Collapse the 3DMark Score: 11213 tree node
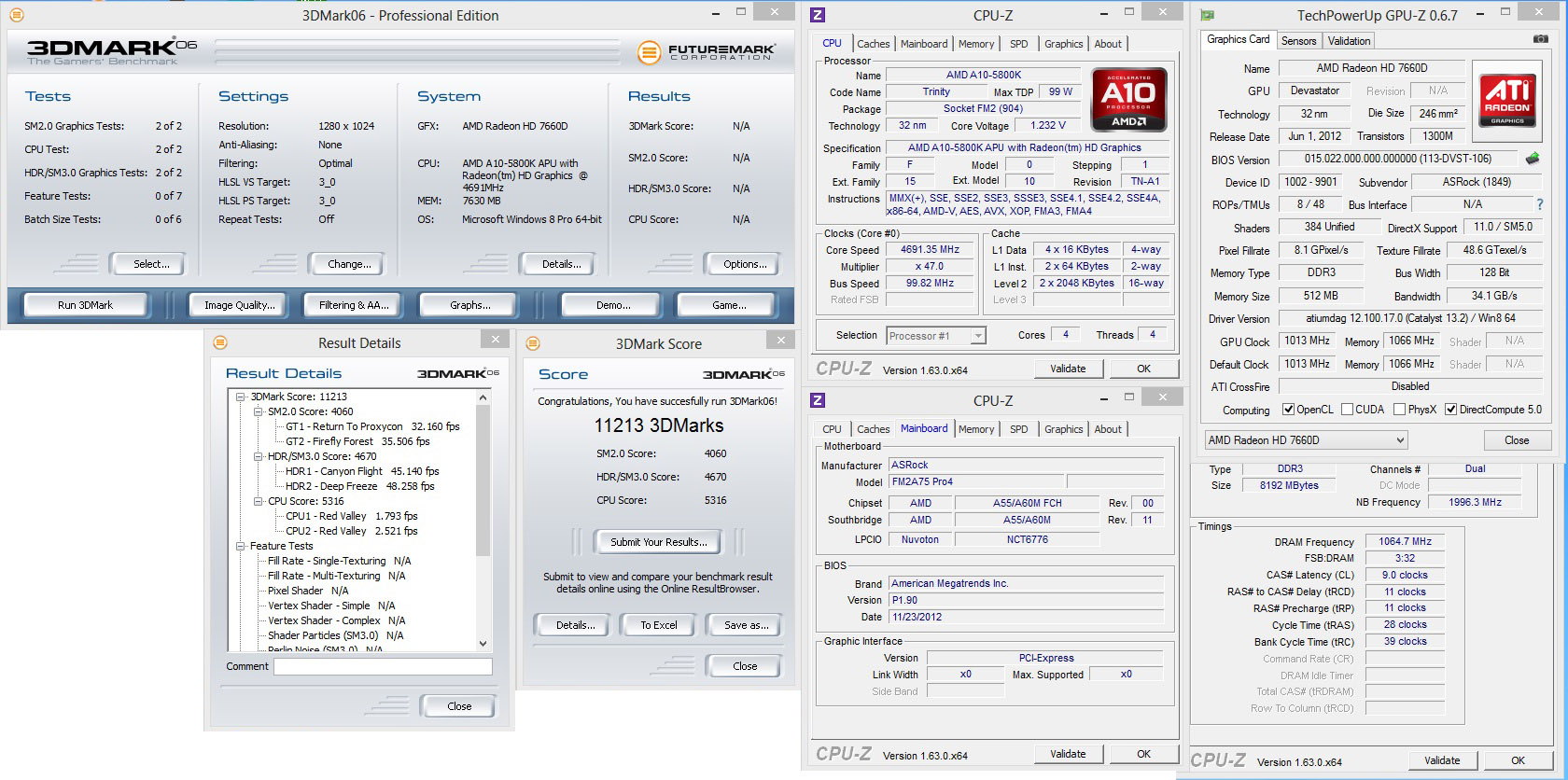Screen dimensions: 1568x780 [241, 397]
